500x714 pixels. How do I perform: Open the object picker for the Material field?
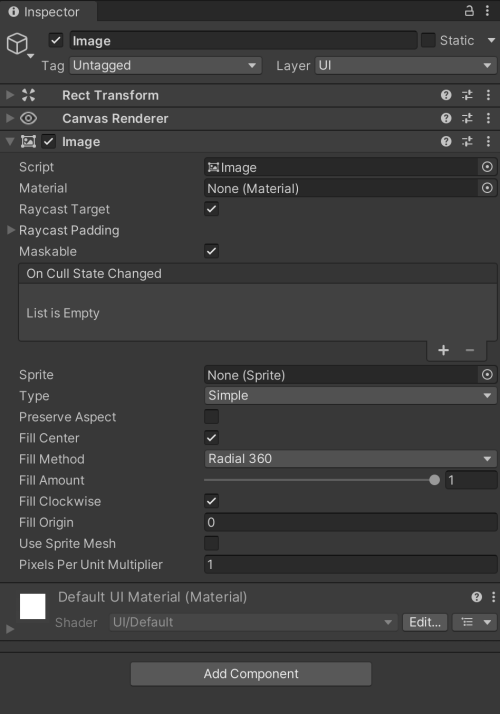pyautogui.click(x=487, y=188)
